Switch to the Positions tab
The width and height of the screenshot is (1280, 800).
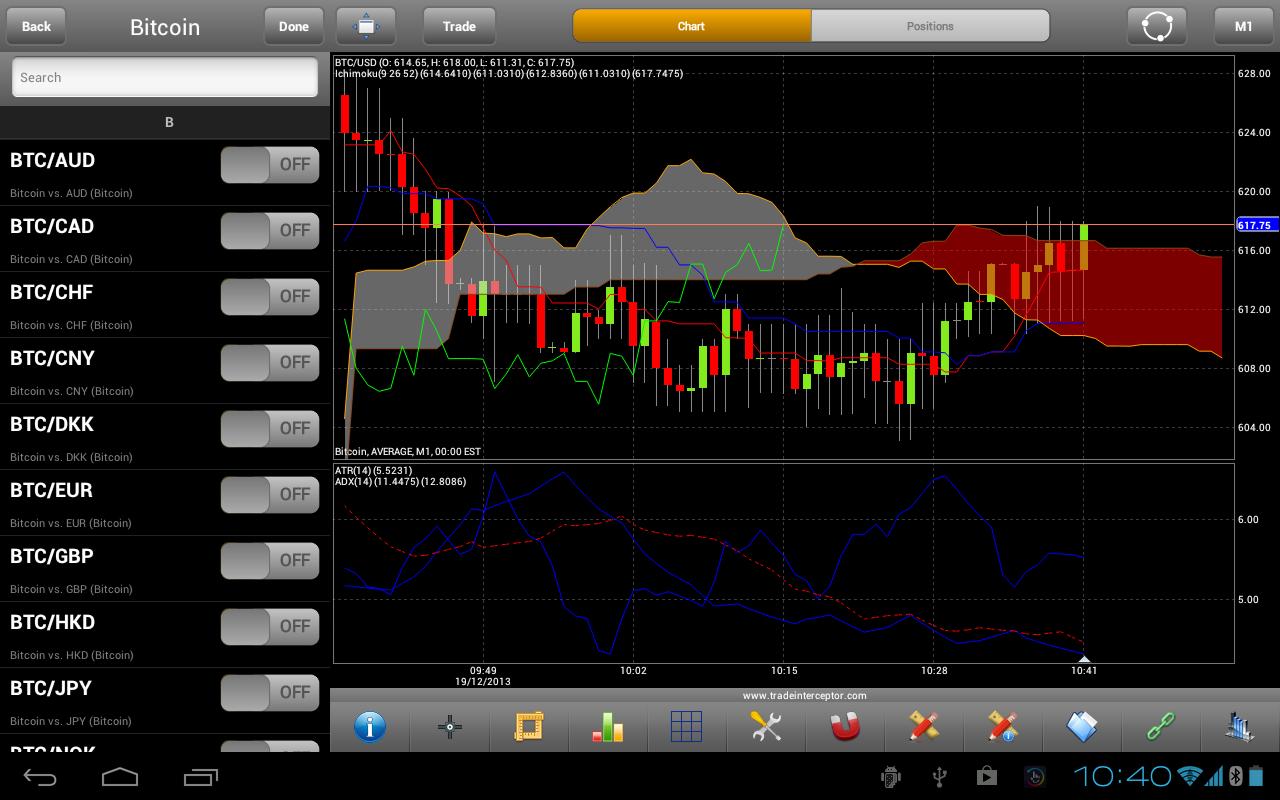coord(930,26)
